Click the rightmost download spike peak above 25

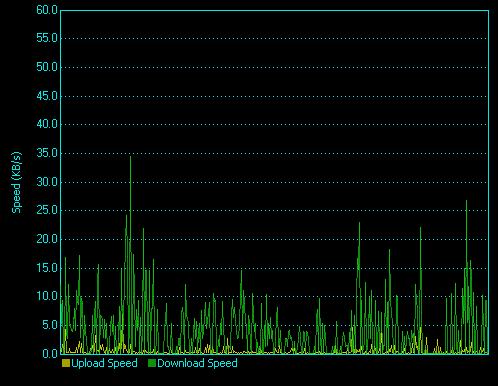(x=466, y=201)
